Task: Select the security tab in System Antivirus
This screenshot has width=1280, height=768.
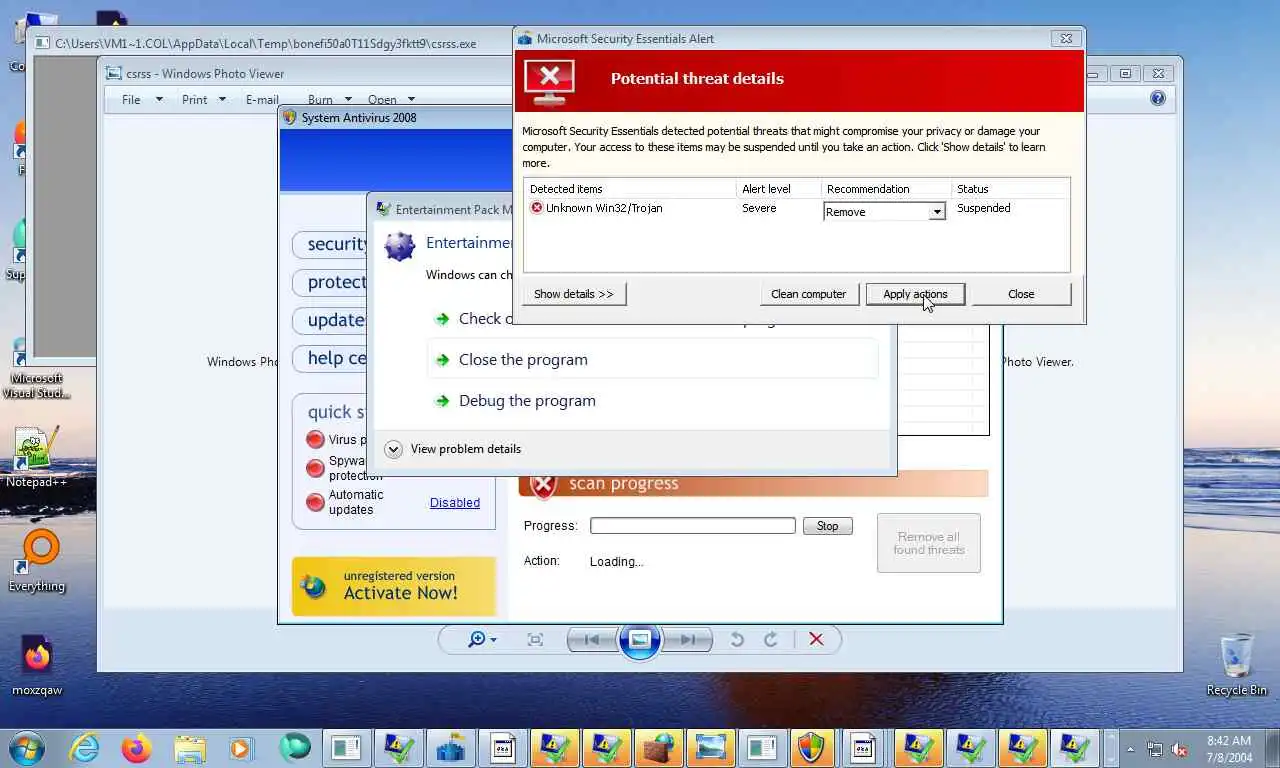Action: pos(330,244)
